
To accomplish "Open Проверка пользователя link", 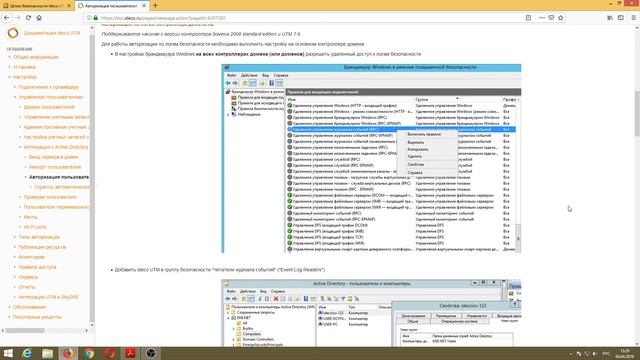I will pos(50,197).
